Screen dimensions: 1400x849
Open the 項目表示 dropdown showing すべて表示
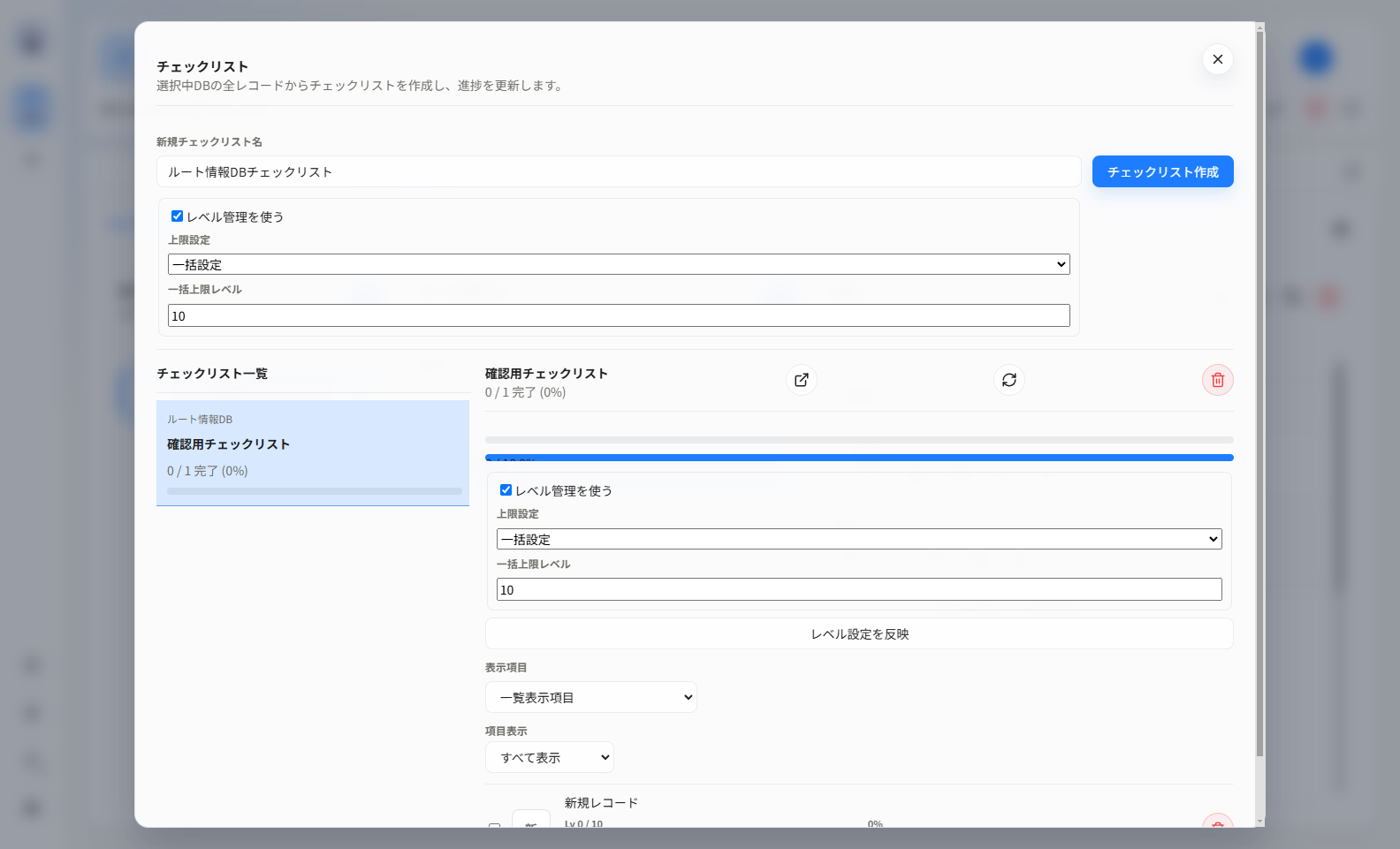click(x=549, y=757)
